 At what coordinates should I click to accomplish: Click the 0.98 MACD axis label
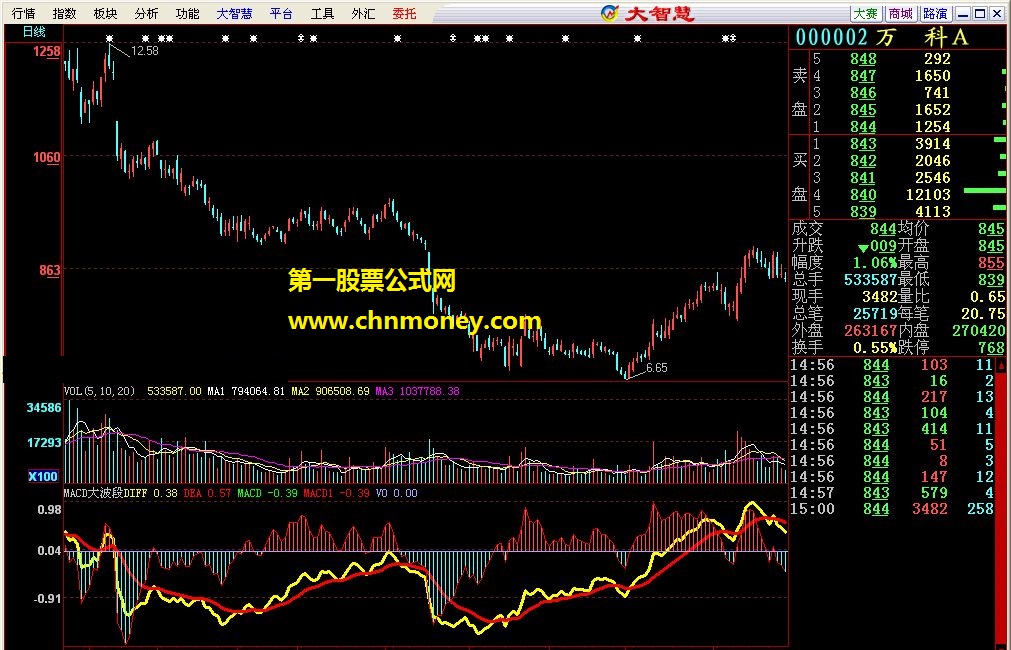[50, 509]
